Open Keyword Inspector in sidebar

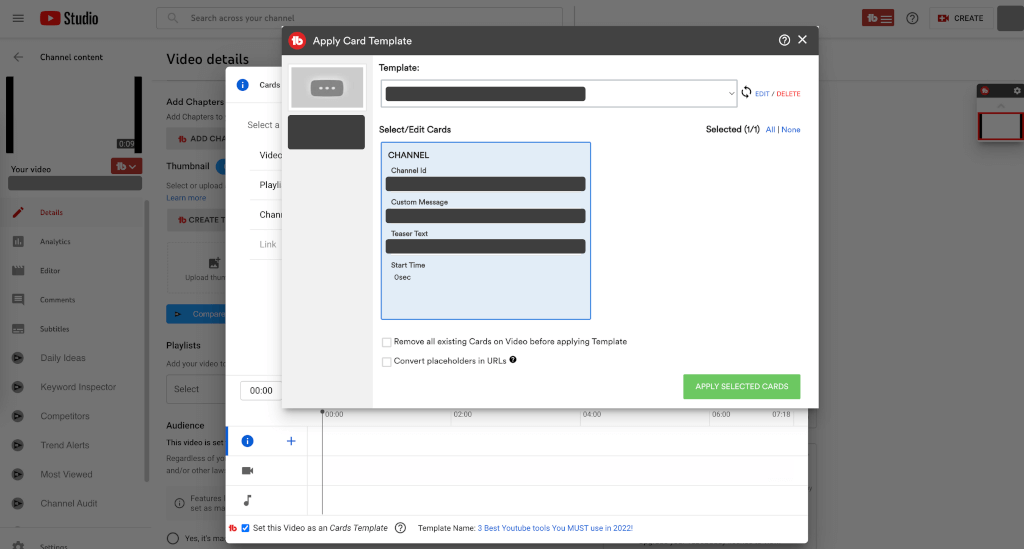(x=78, y=387)
